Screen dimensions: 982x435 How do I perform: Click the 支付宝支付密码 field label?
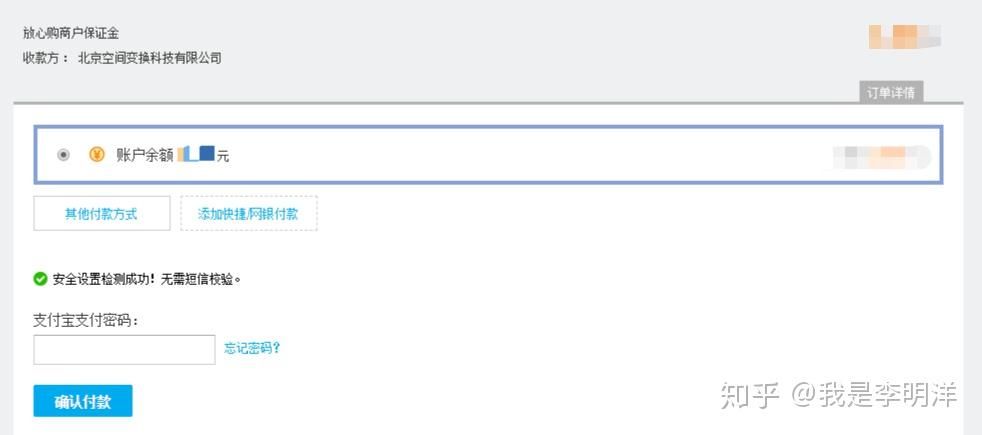click(x=86, y=320)
